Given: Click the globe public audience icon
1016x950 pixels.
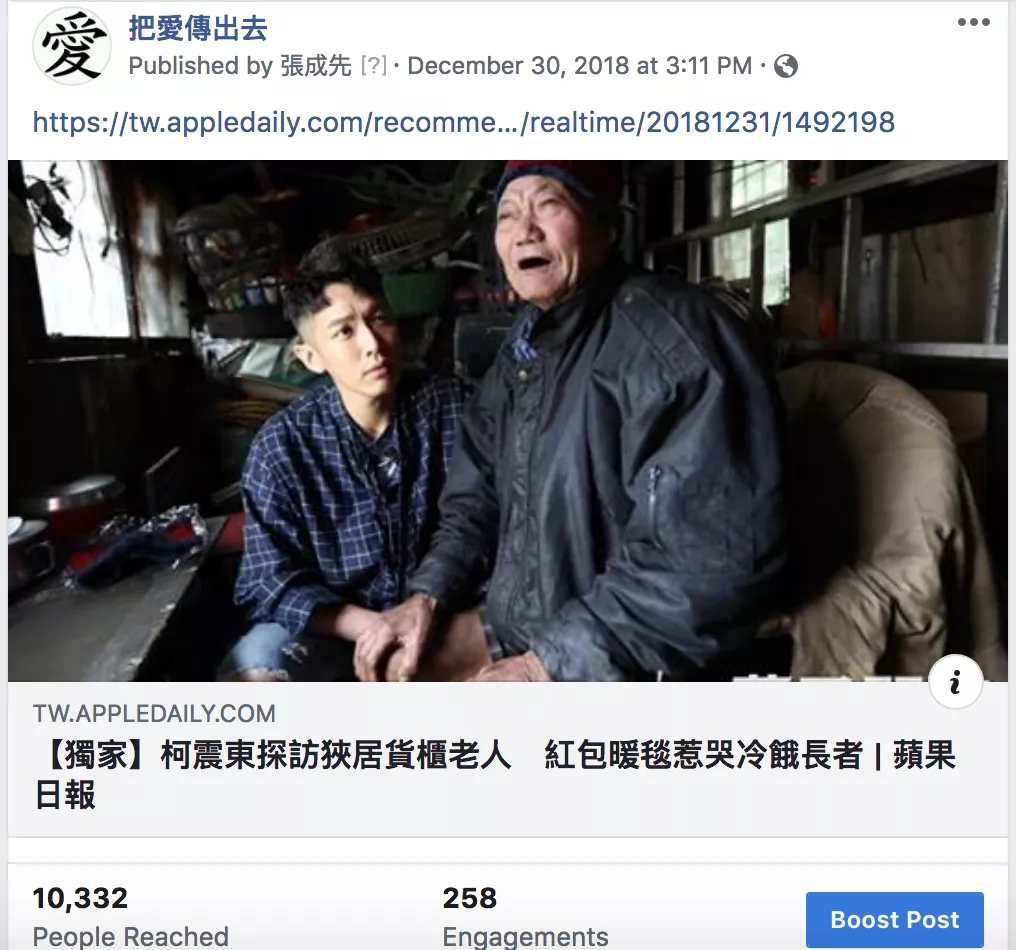Looking at the screenshot, I should tap(785, 66).
